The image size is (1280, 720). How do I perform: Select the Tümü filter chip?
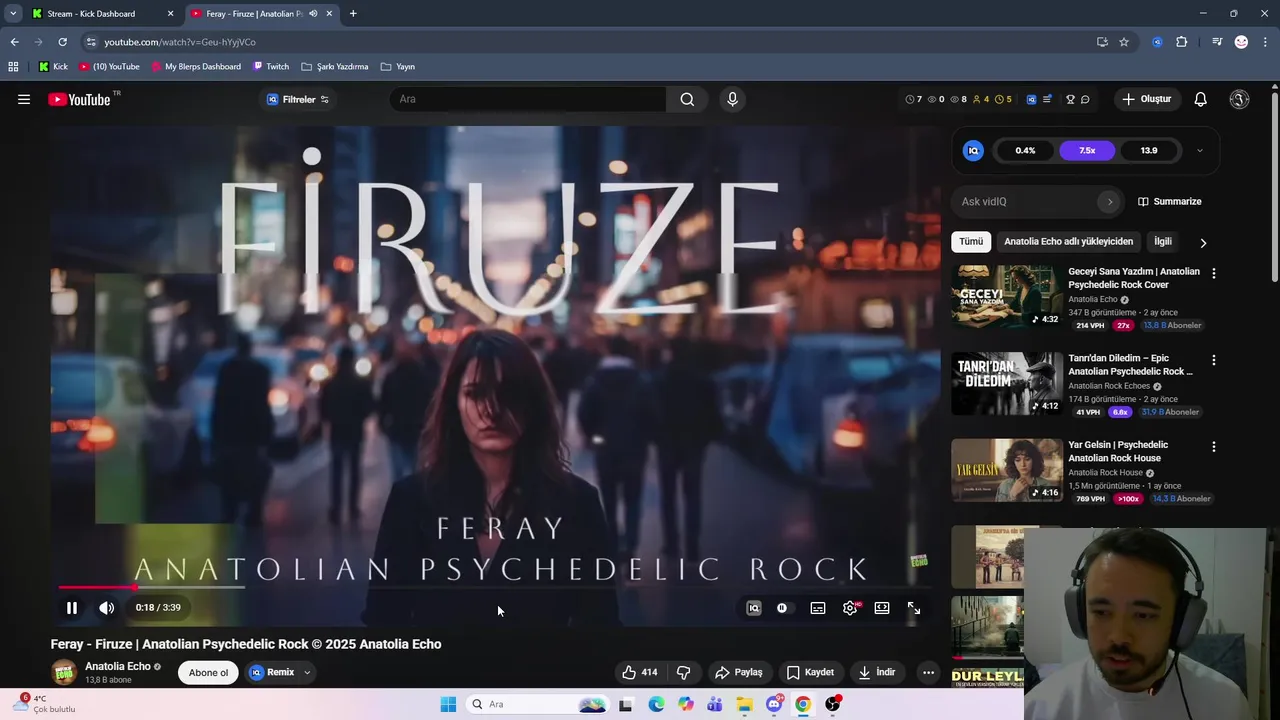pos(971,242)
